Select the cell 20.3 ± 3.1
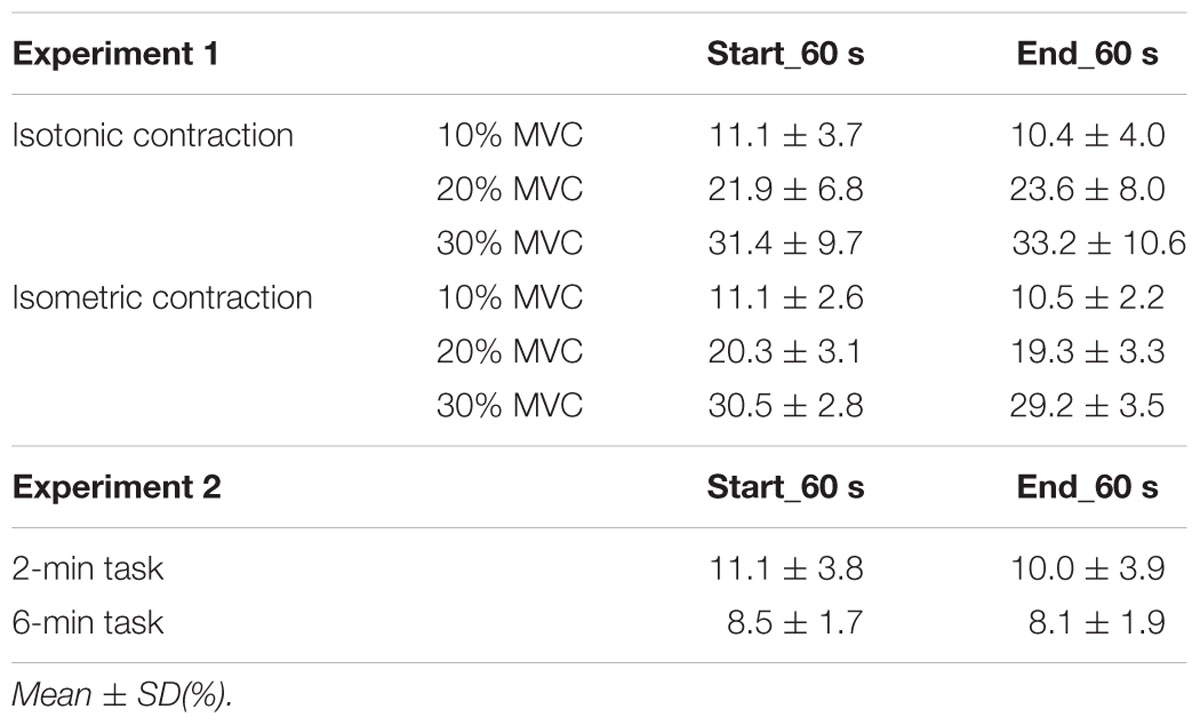 [x=785, y=352]
